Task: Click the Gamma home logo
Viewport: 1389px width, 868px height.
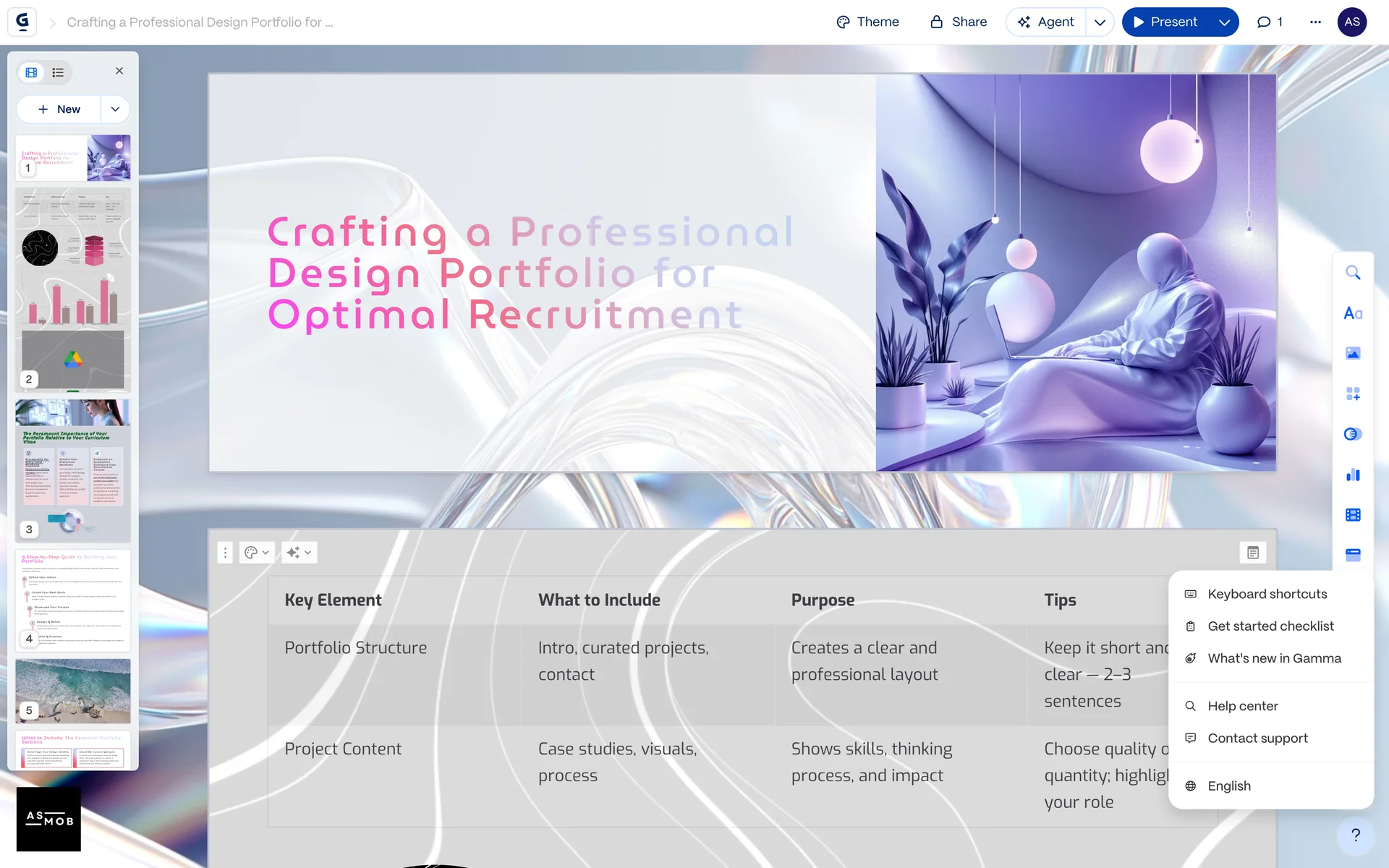Action: (x=22, y=22)
